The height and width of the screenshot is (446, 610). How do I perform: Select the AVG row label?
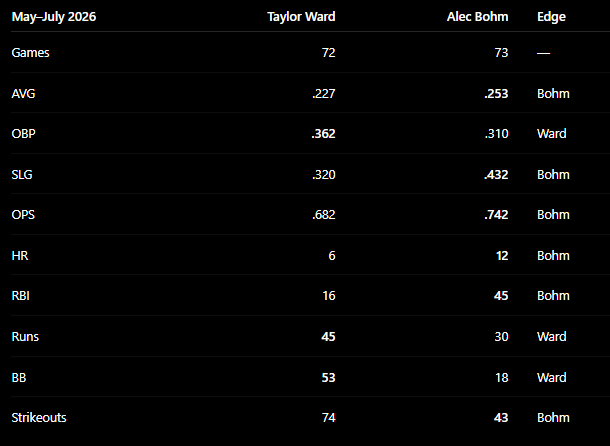(x=23, y=93)
